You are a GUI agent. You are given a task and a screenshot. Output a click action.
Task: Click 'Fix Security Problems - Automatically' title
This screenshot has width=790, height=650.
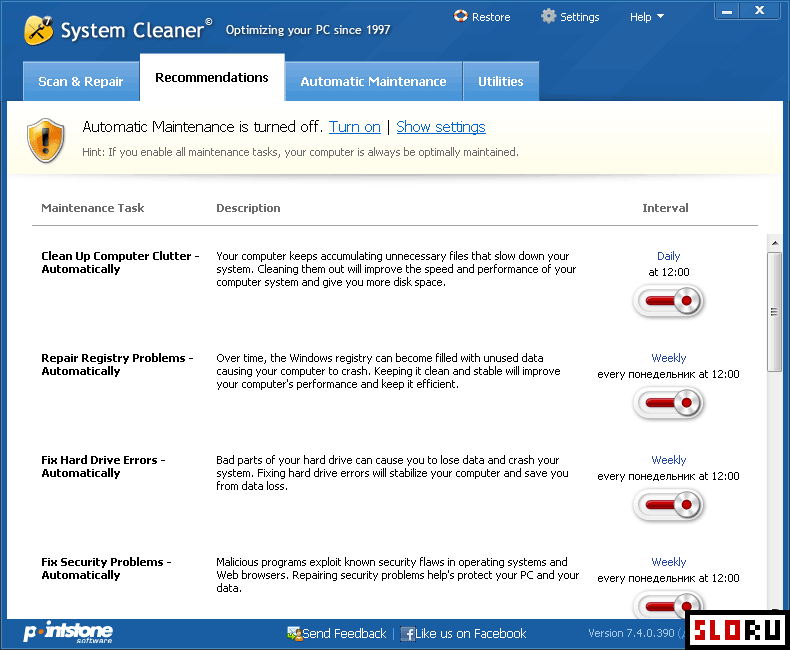point(106,568)
